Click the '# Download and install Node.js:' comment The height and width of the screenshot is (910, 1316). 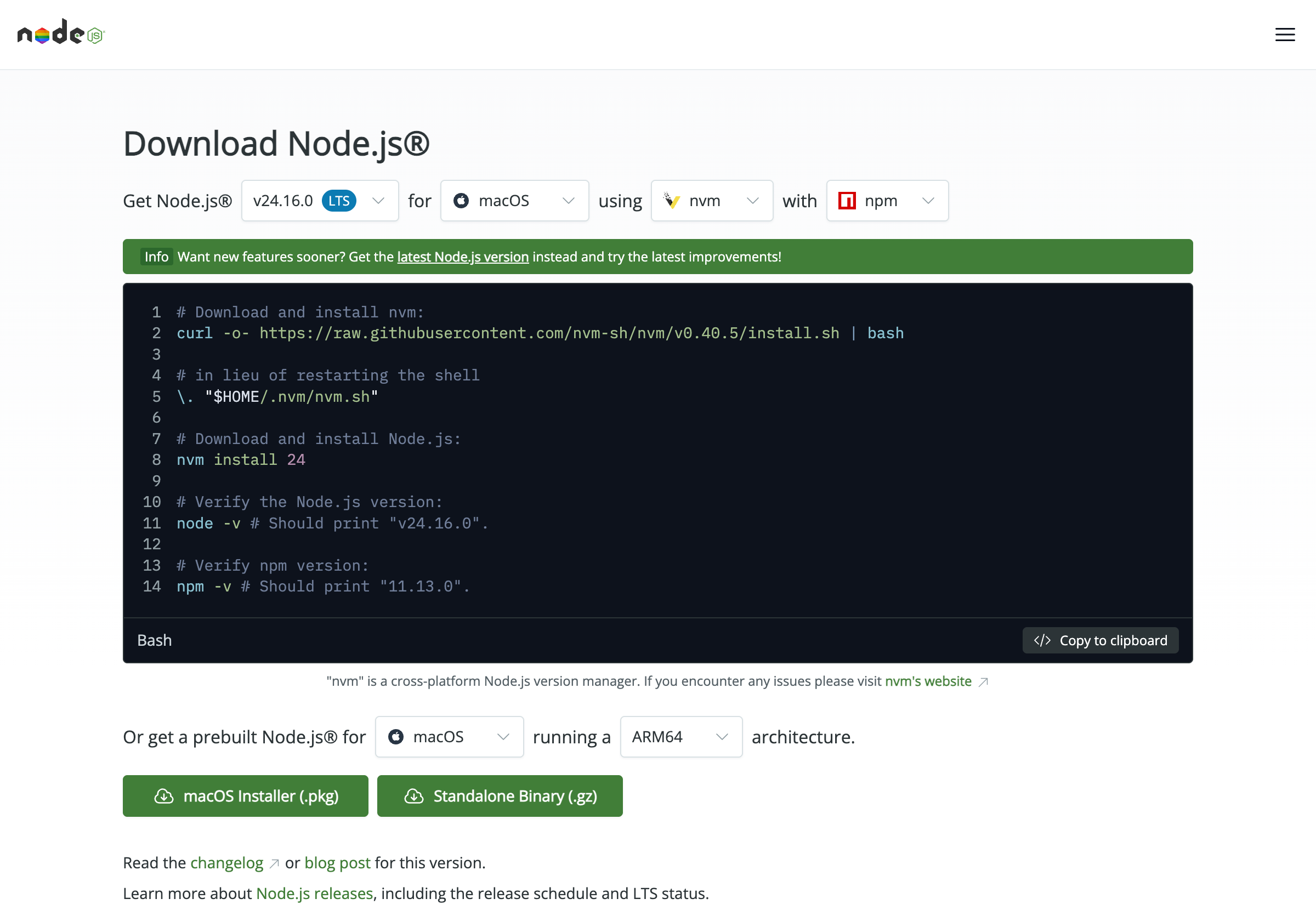click(319, 439)
